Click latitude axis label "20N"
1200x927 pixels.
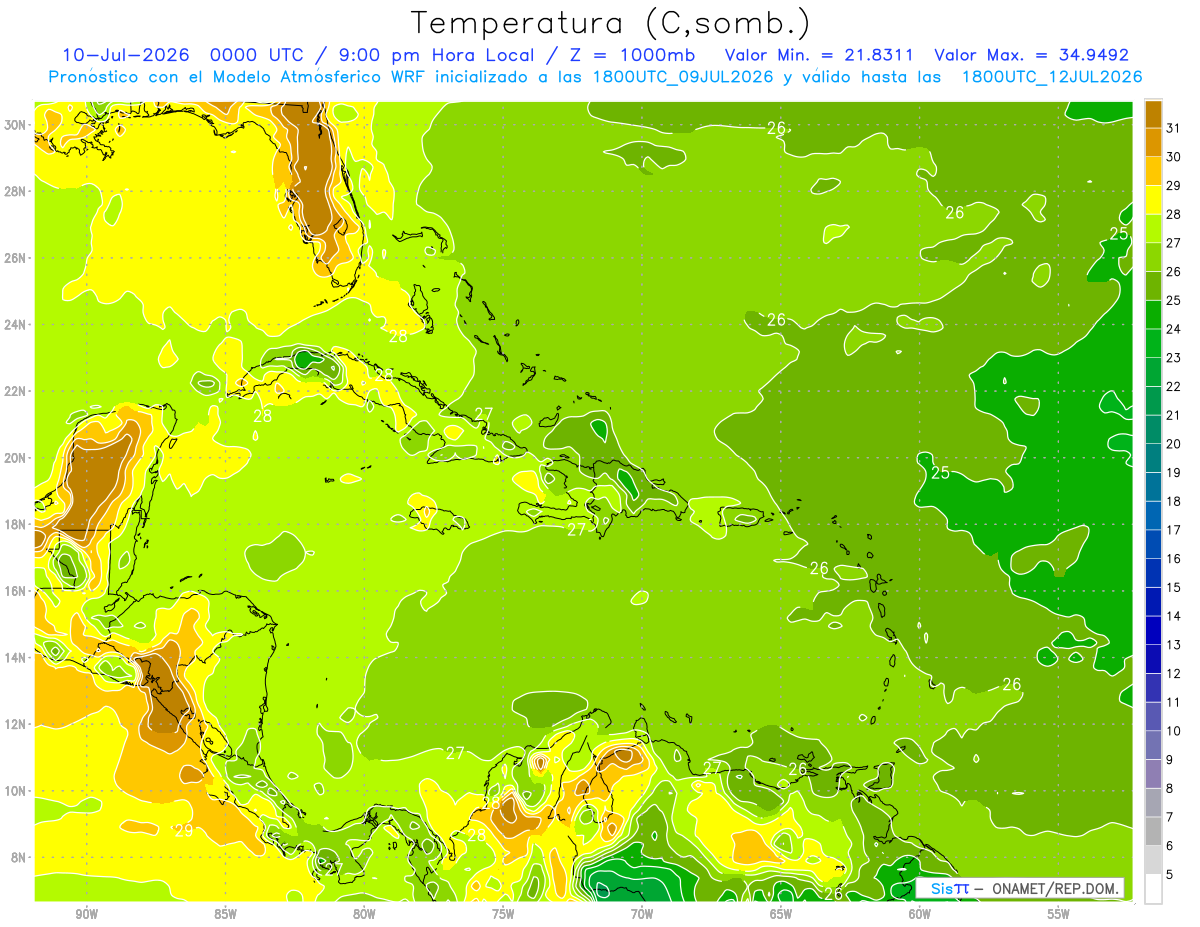pos(15,458)
